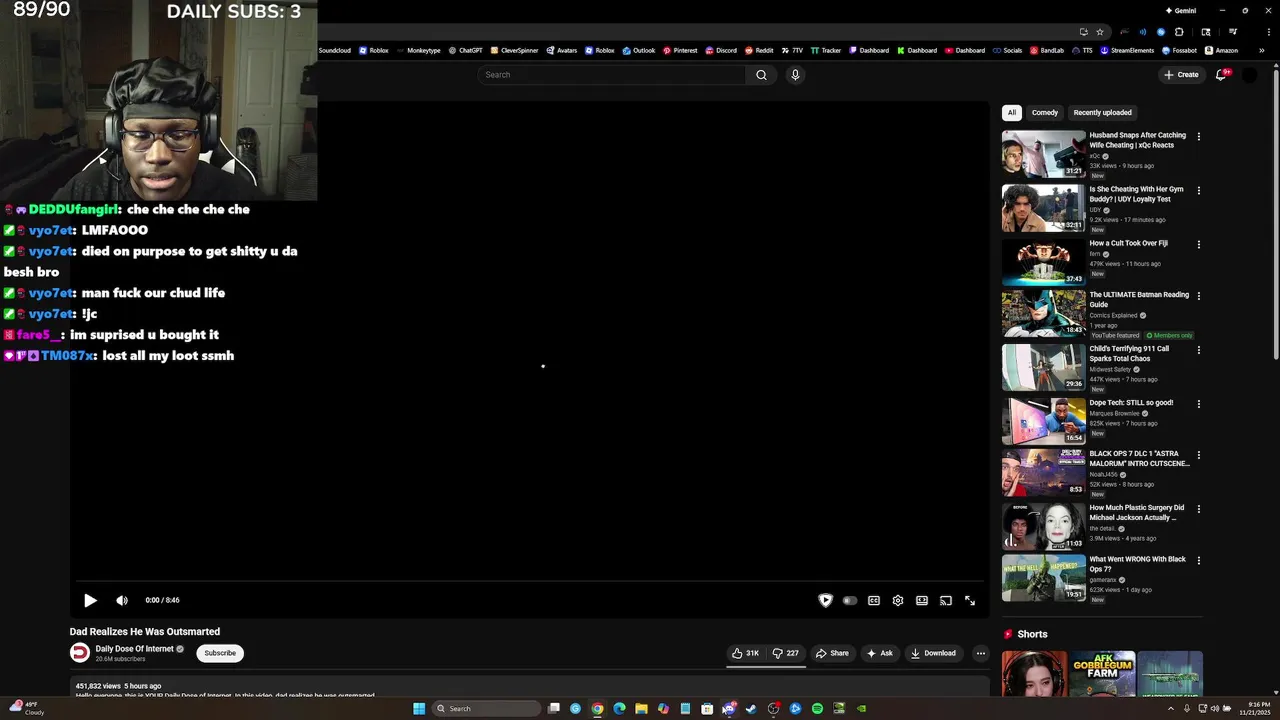Open the ChatGPT bookmark

[x=465, y=50]
